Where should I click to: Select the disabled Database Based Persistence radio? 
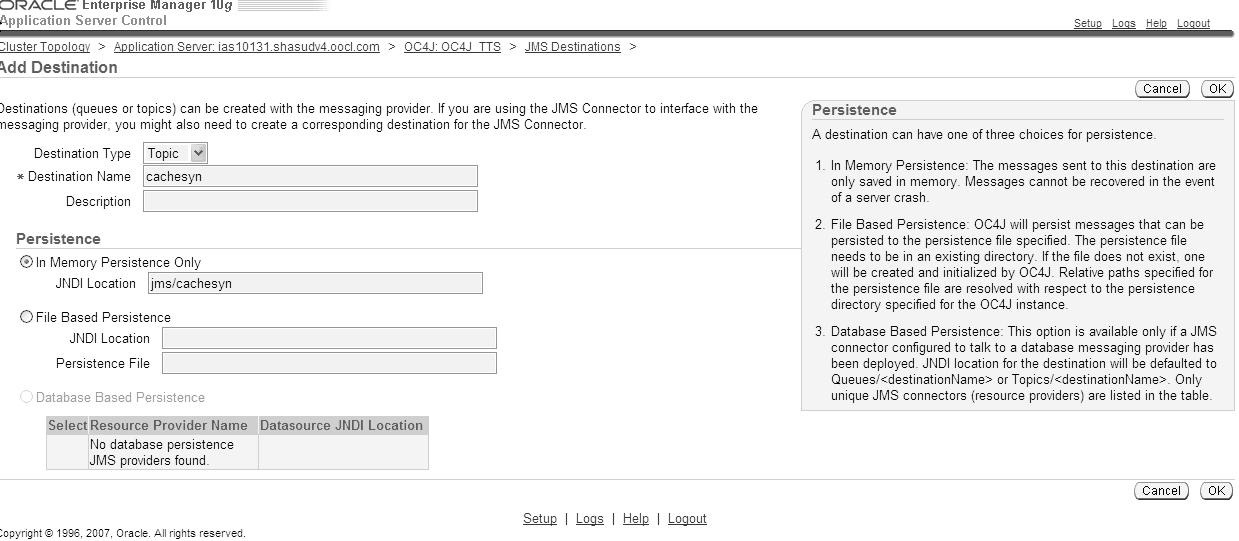click(x=27, y=397)
